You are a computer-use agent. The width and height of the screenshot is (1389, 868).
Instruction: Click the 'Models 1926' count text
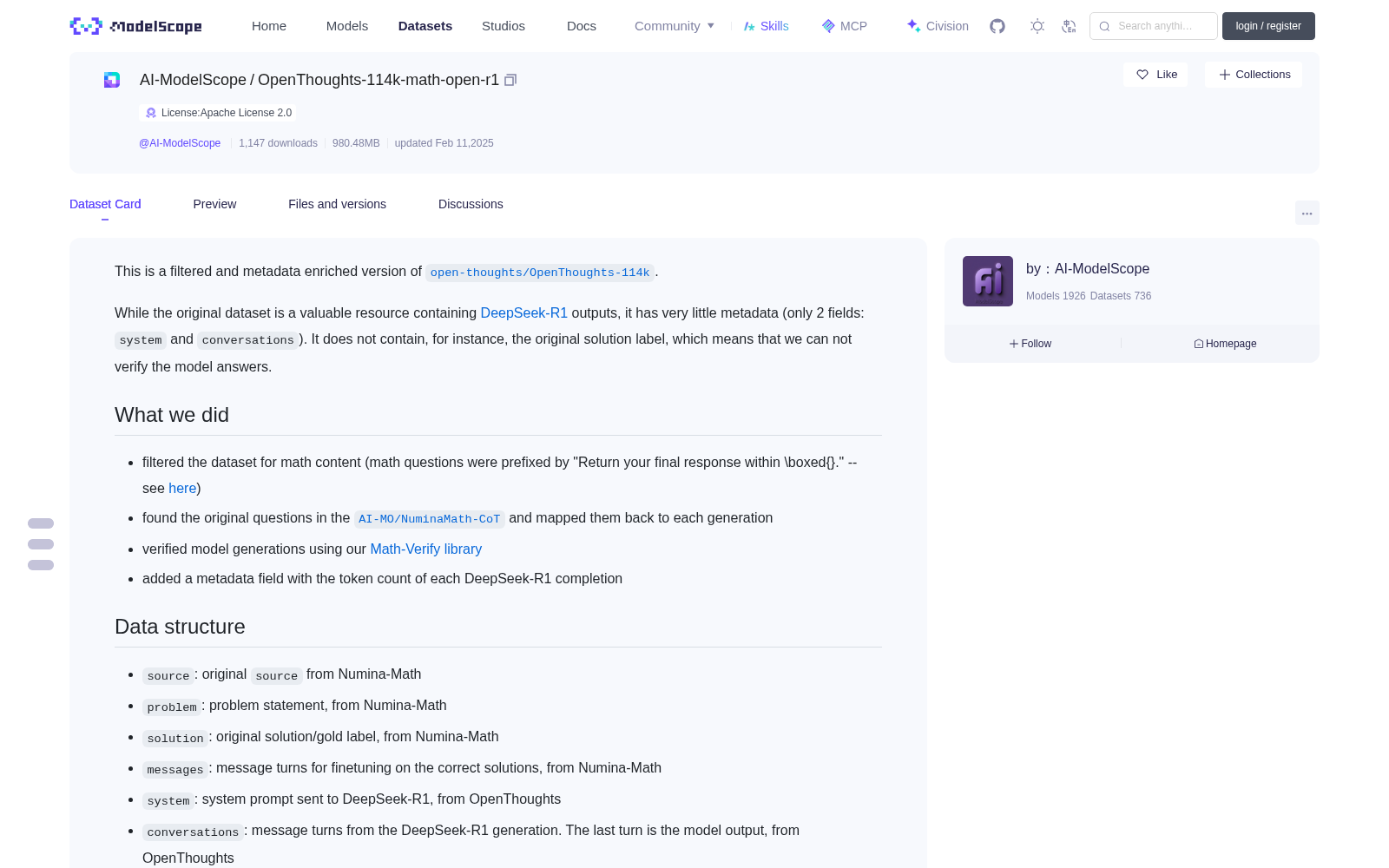[x=1056, y=296]
